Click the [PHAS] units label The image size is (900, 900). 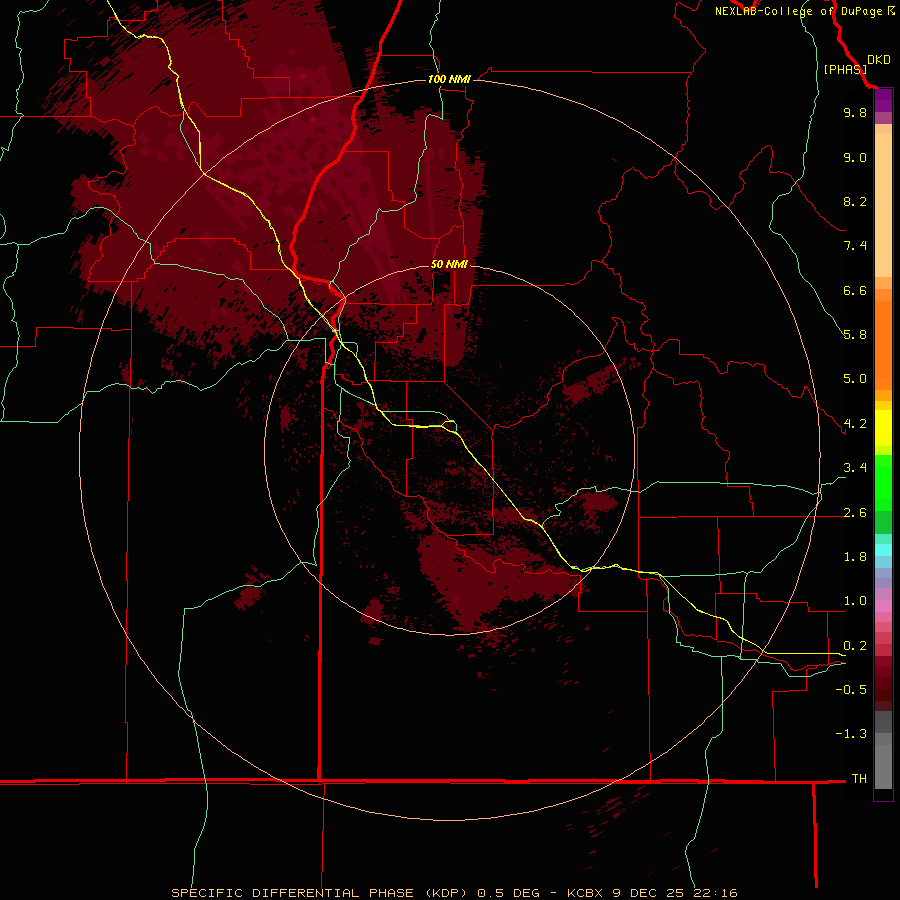coord(845,69)
